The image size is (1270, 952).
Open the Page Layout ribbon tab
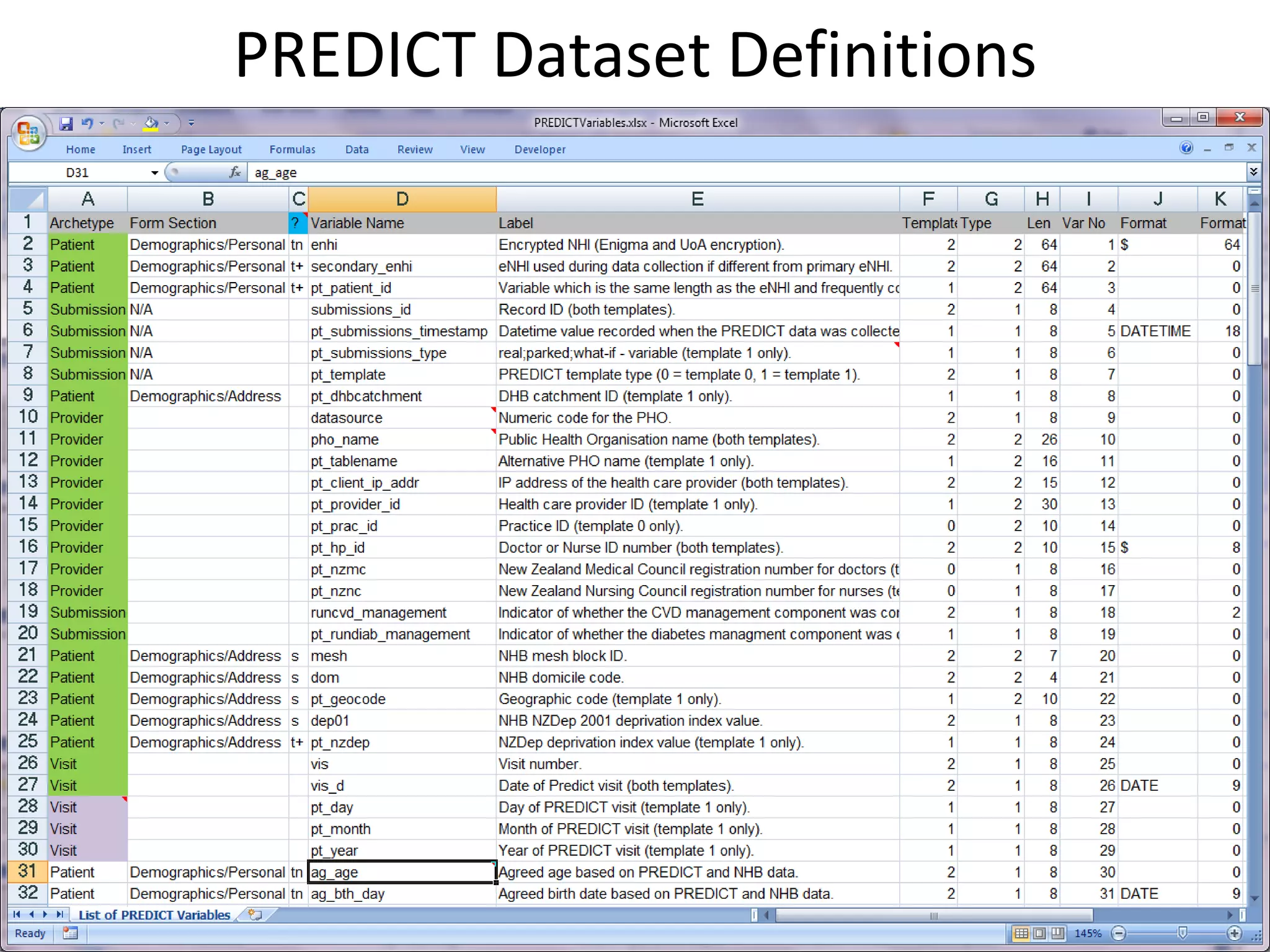[x=211, y=149]
